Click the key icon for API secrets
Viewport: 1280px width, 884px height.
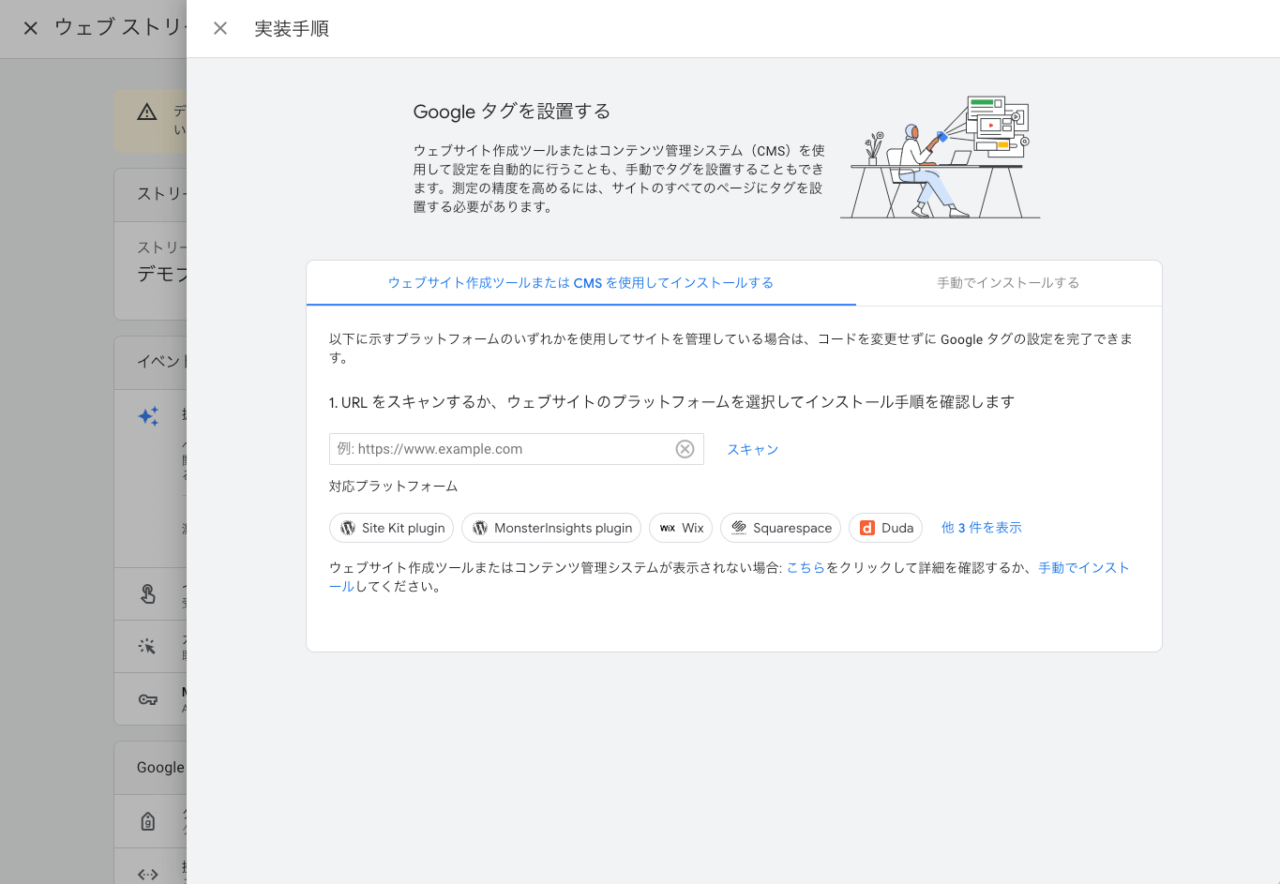[x=148, y=699]
